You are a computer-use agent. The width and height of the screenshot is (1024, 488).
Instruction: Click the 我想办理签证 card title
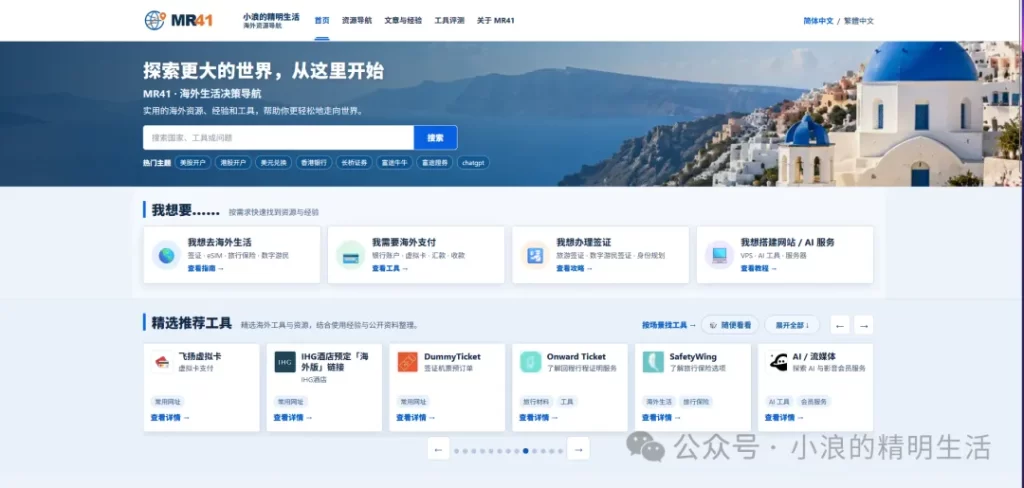coord(584,242)
